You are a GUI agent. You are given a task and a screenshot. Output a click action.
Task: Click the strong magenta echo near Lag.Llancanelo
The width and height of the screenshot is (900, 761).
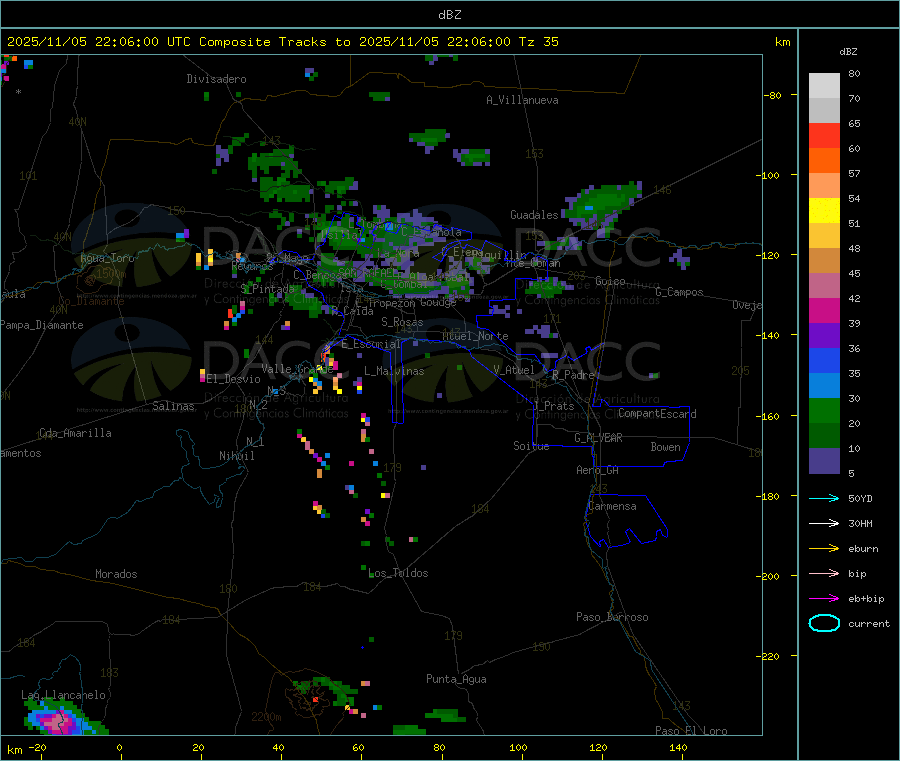60,722
